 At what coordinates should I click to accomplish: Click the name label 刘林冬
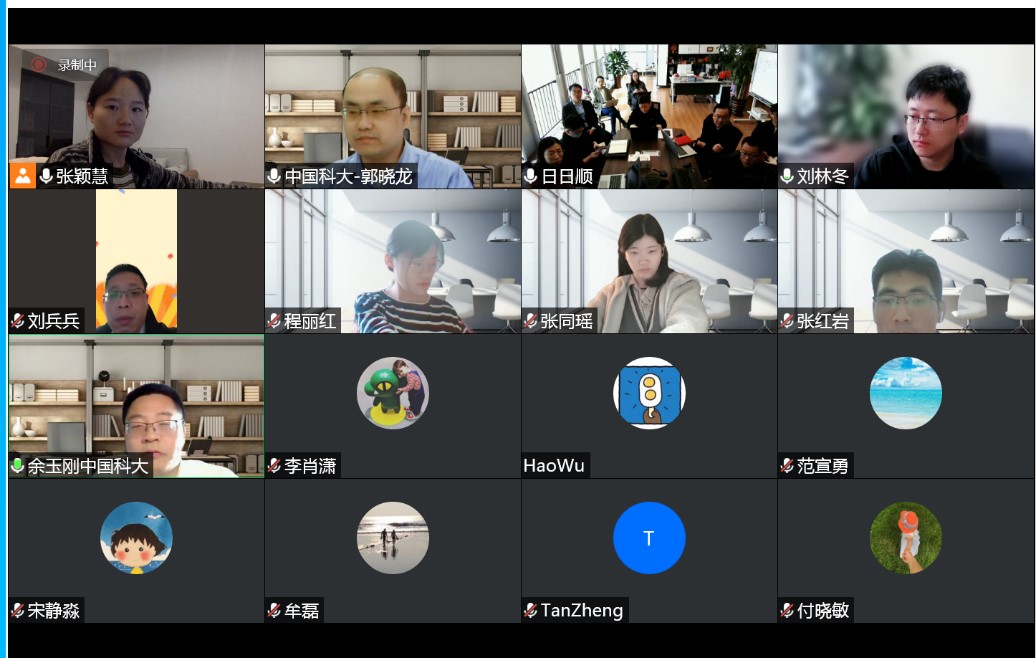pos(823,176)
